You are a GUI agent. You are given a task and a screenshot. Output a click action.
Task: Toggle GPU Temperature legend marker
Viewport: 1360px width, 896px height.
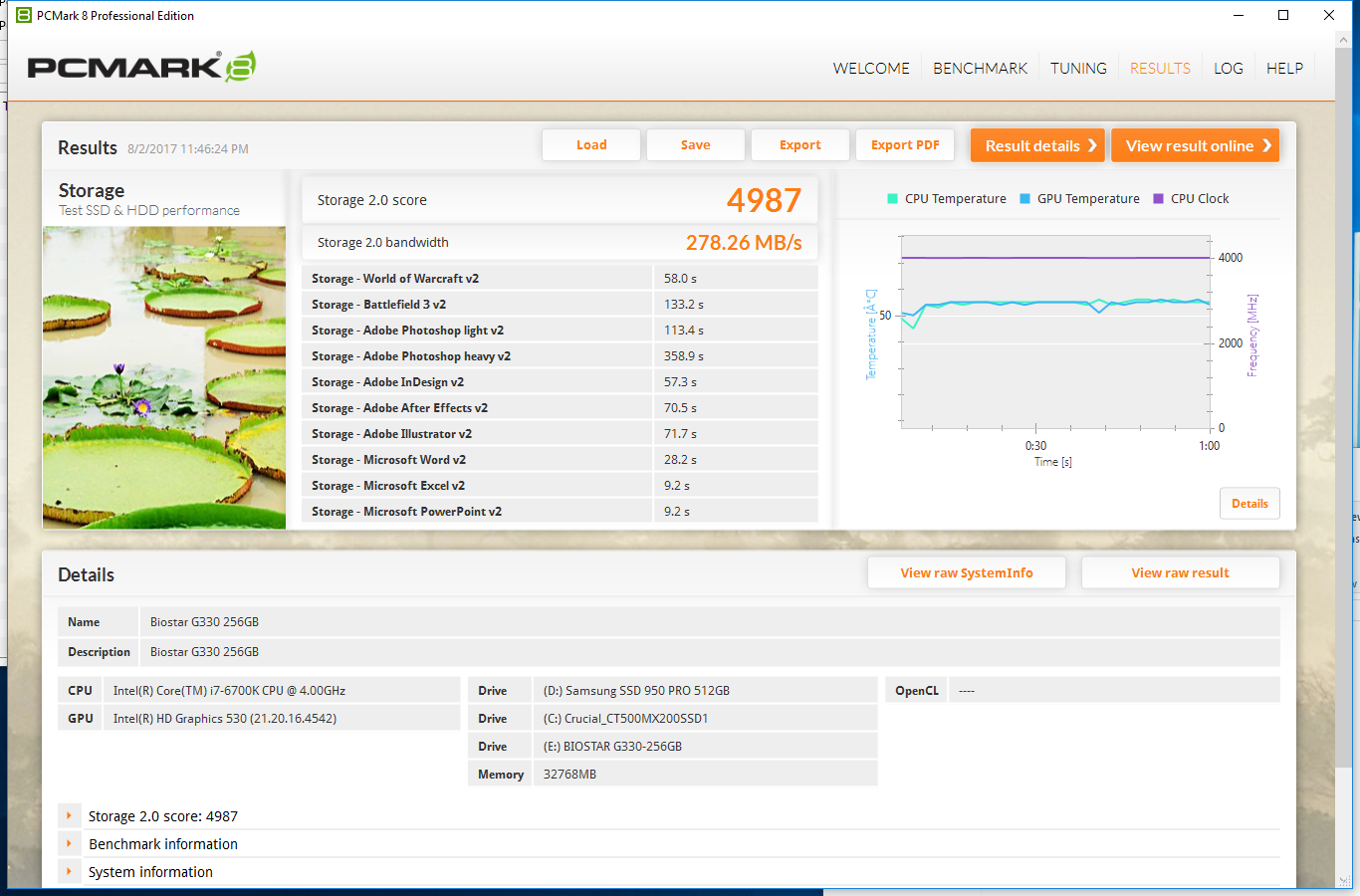coord(1024,199)
